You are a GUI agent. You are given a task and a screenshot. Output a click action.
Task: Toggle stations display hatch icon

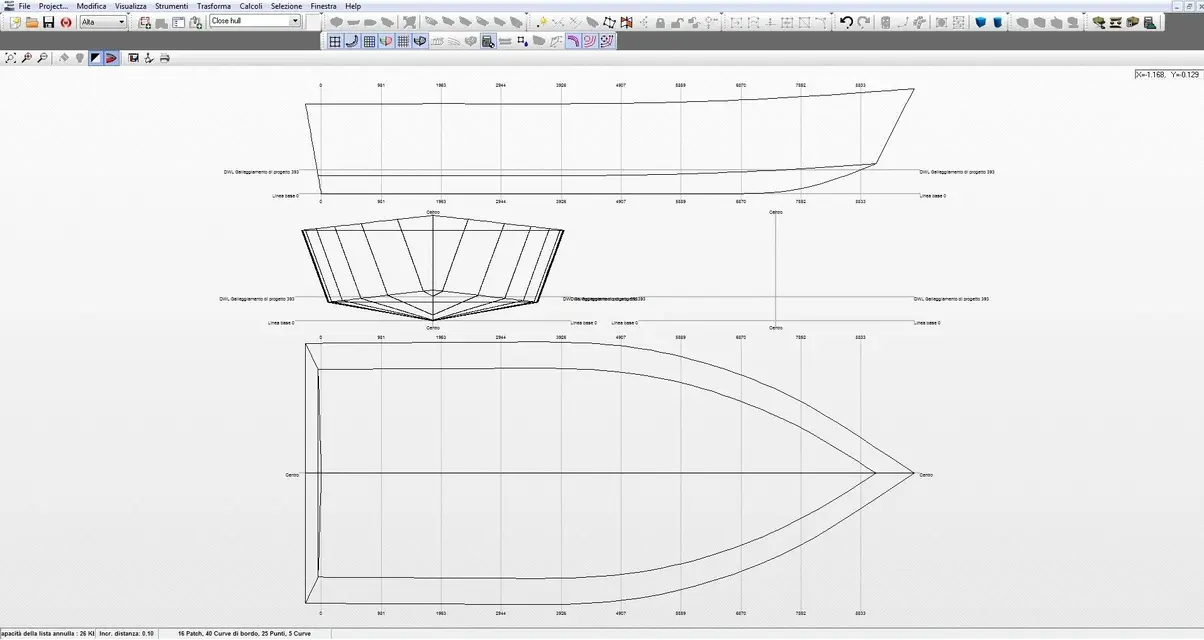403,41
